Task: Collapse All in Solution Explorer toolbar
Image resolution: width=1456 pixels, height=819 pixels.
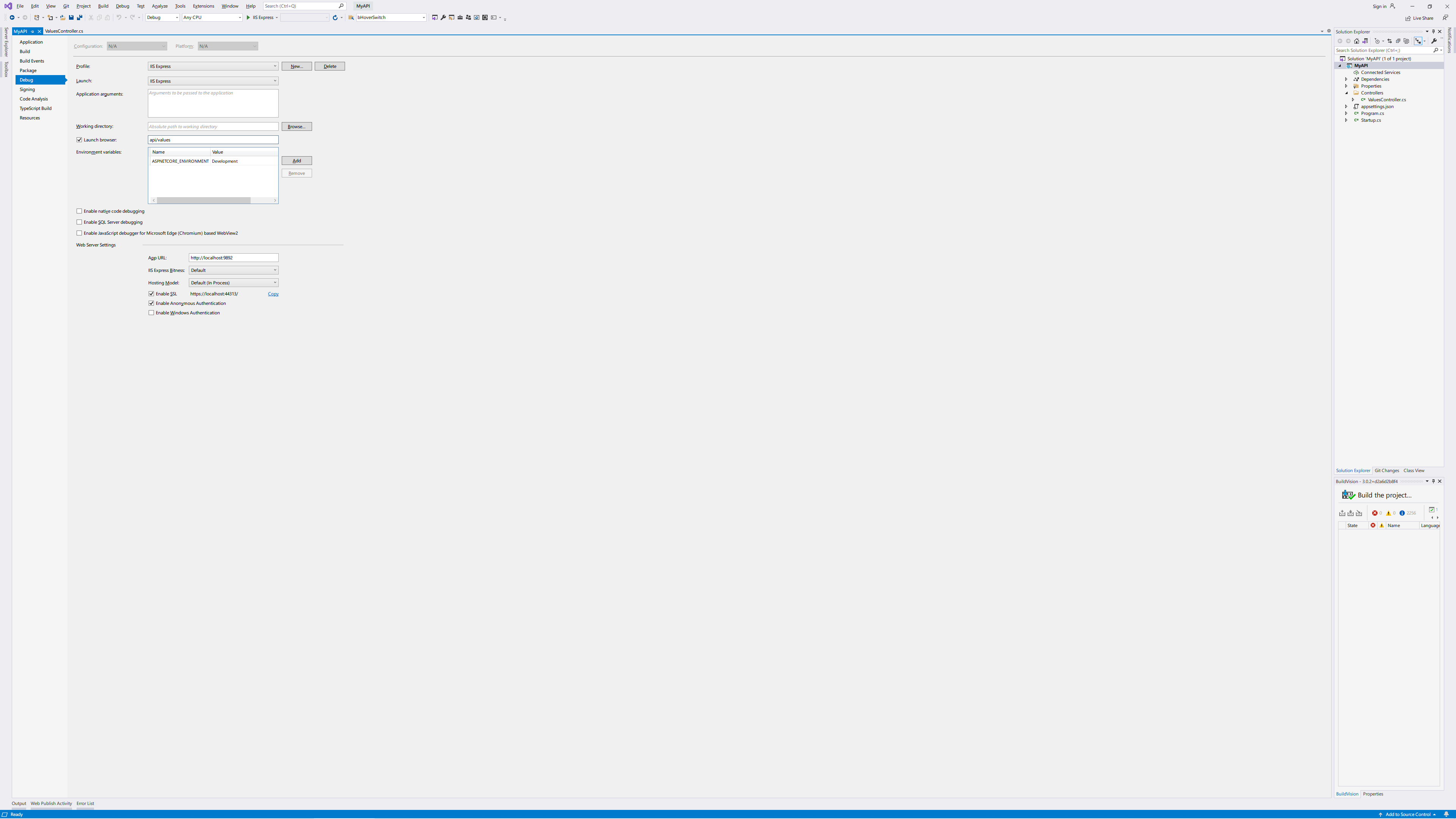Action: coord(1398,41)
